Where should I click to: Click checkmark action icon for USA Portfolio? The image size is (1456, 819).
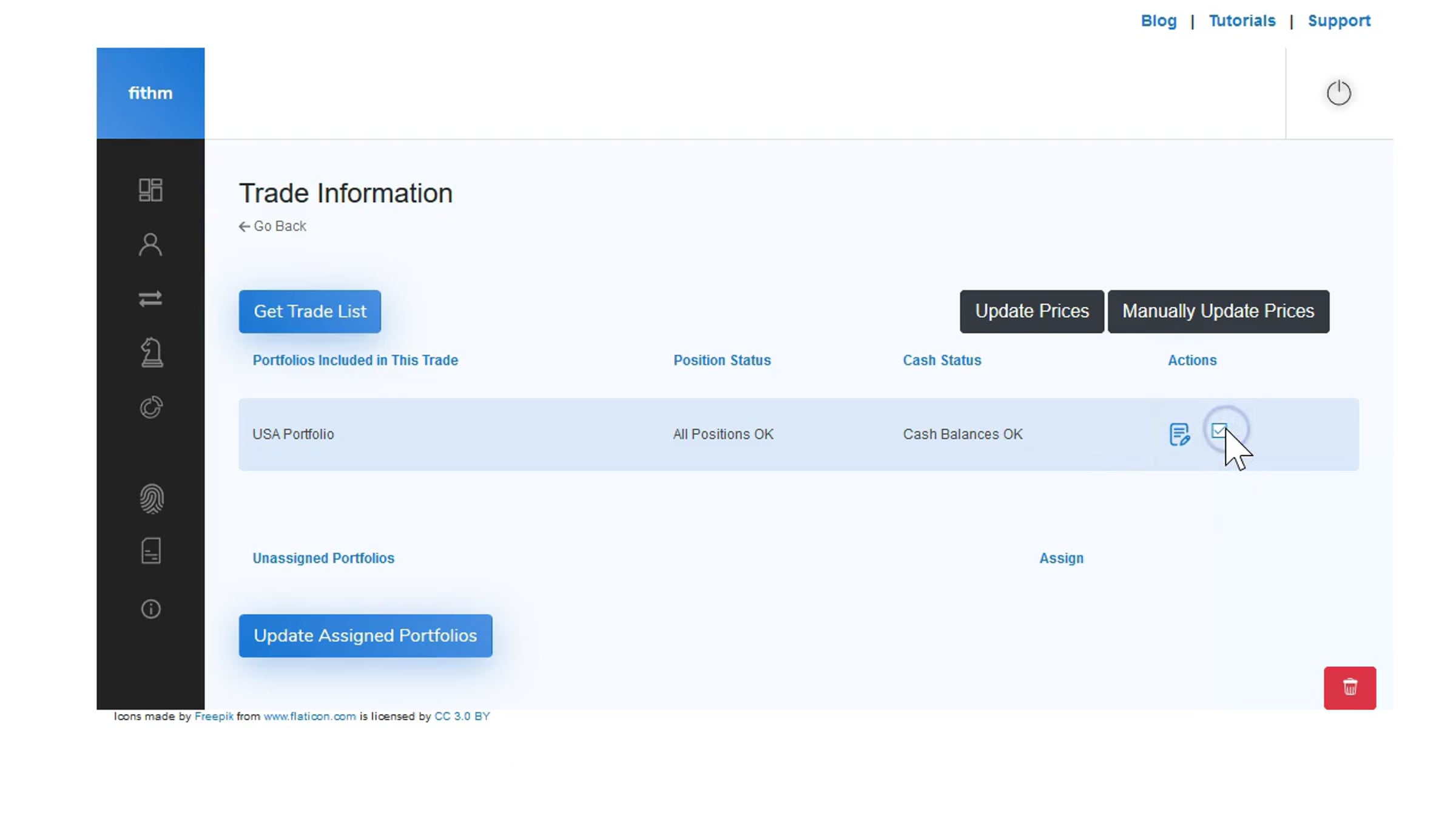tap(1219, 431)
